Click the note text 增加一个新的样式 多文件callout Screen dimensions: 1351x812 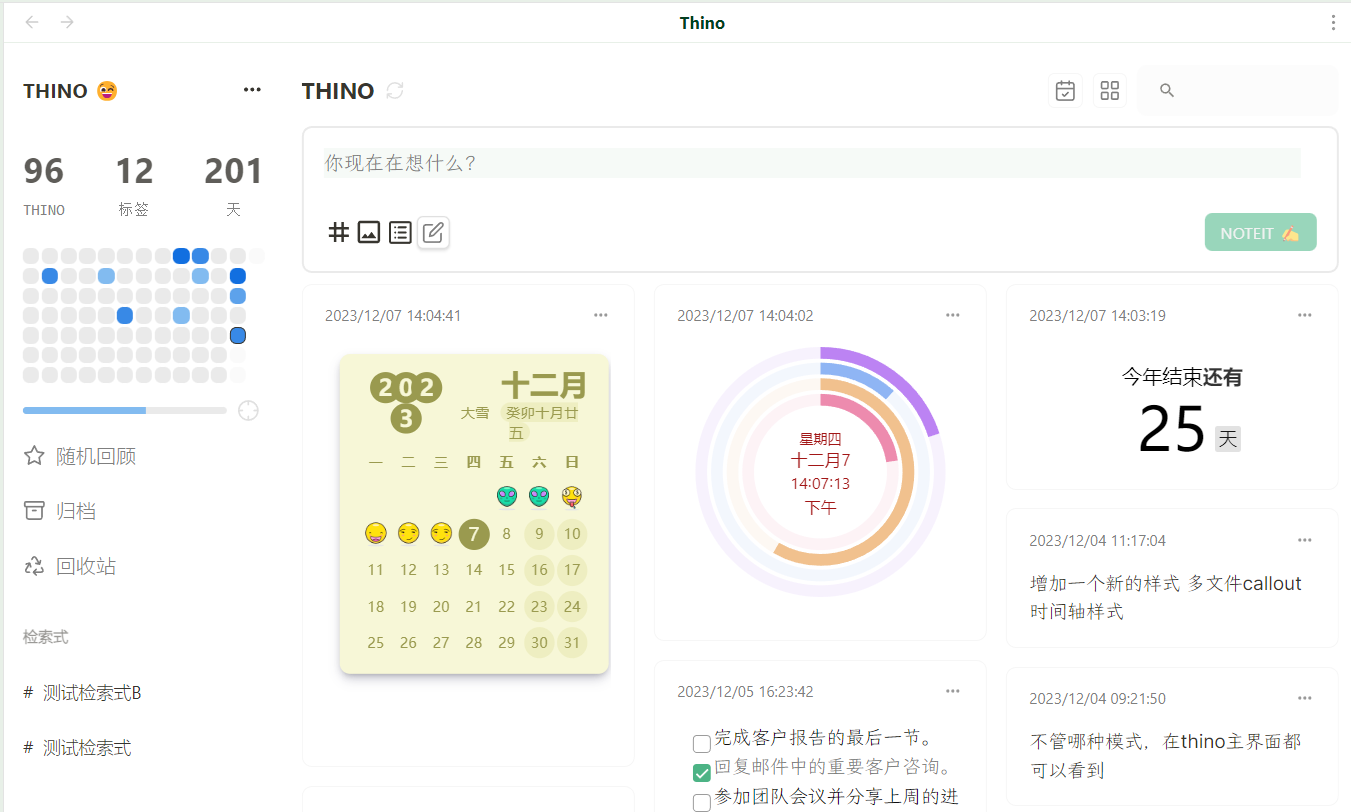coord(1166,584)
